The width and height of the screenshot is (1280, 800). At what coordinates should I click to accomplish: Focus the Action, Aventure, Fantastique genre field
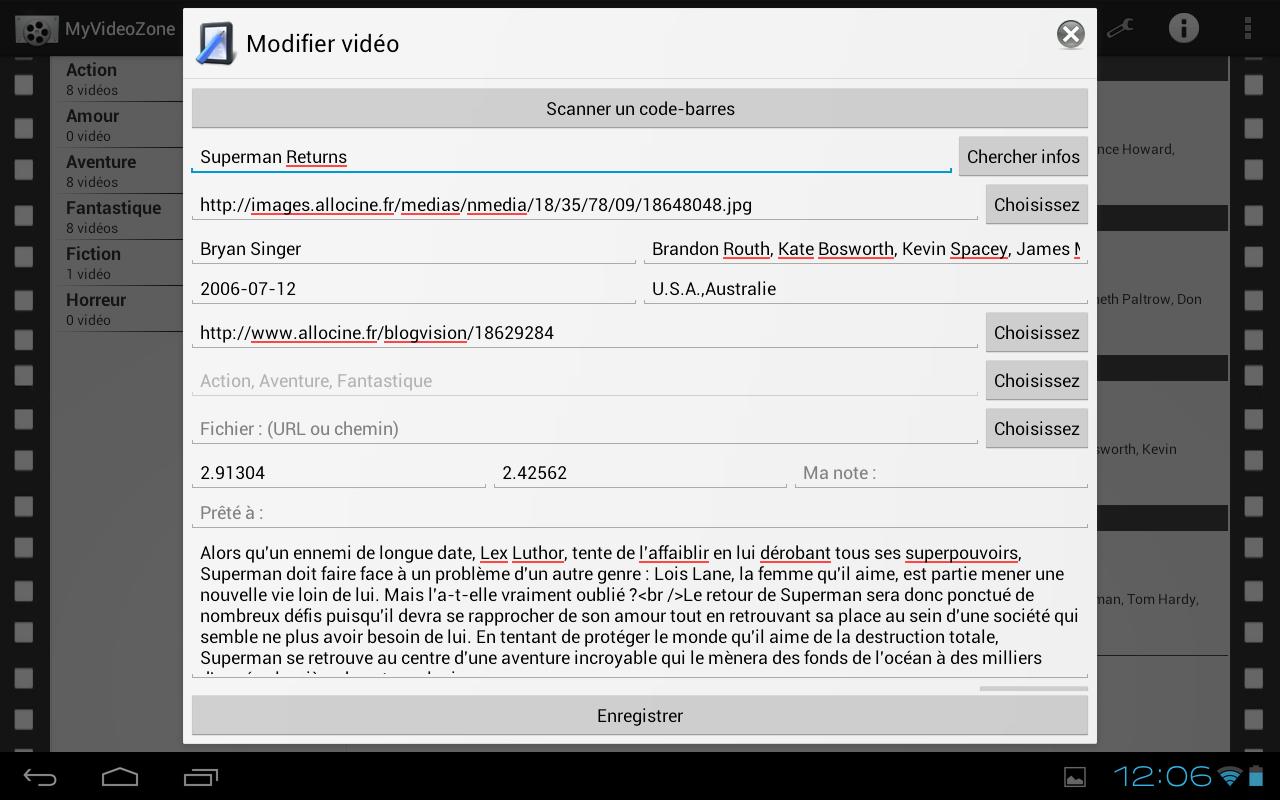pos(585,380)
